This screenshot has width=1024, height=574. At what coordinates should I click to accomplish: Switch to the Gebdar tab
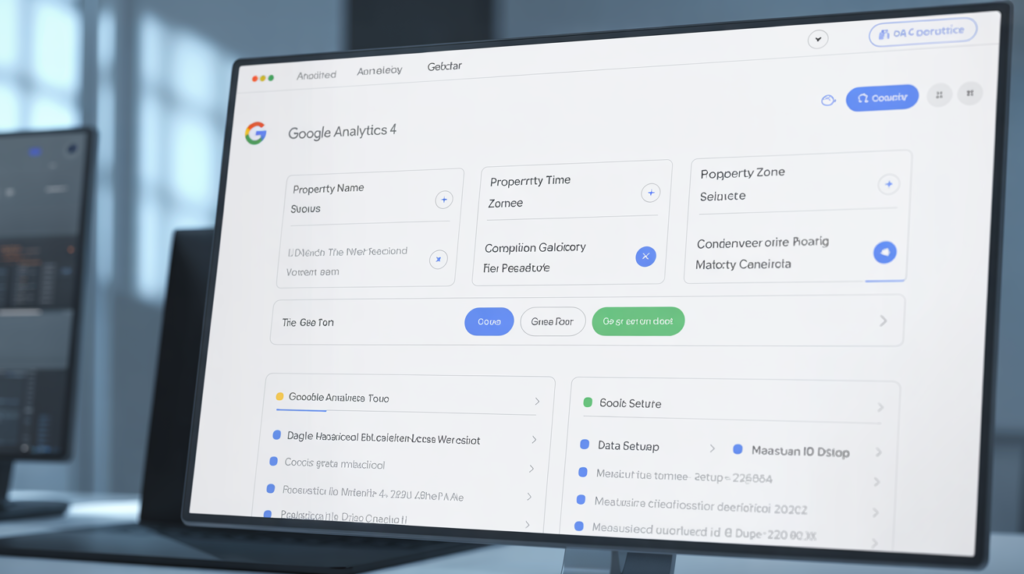[x=444, y=67]
